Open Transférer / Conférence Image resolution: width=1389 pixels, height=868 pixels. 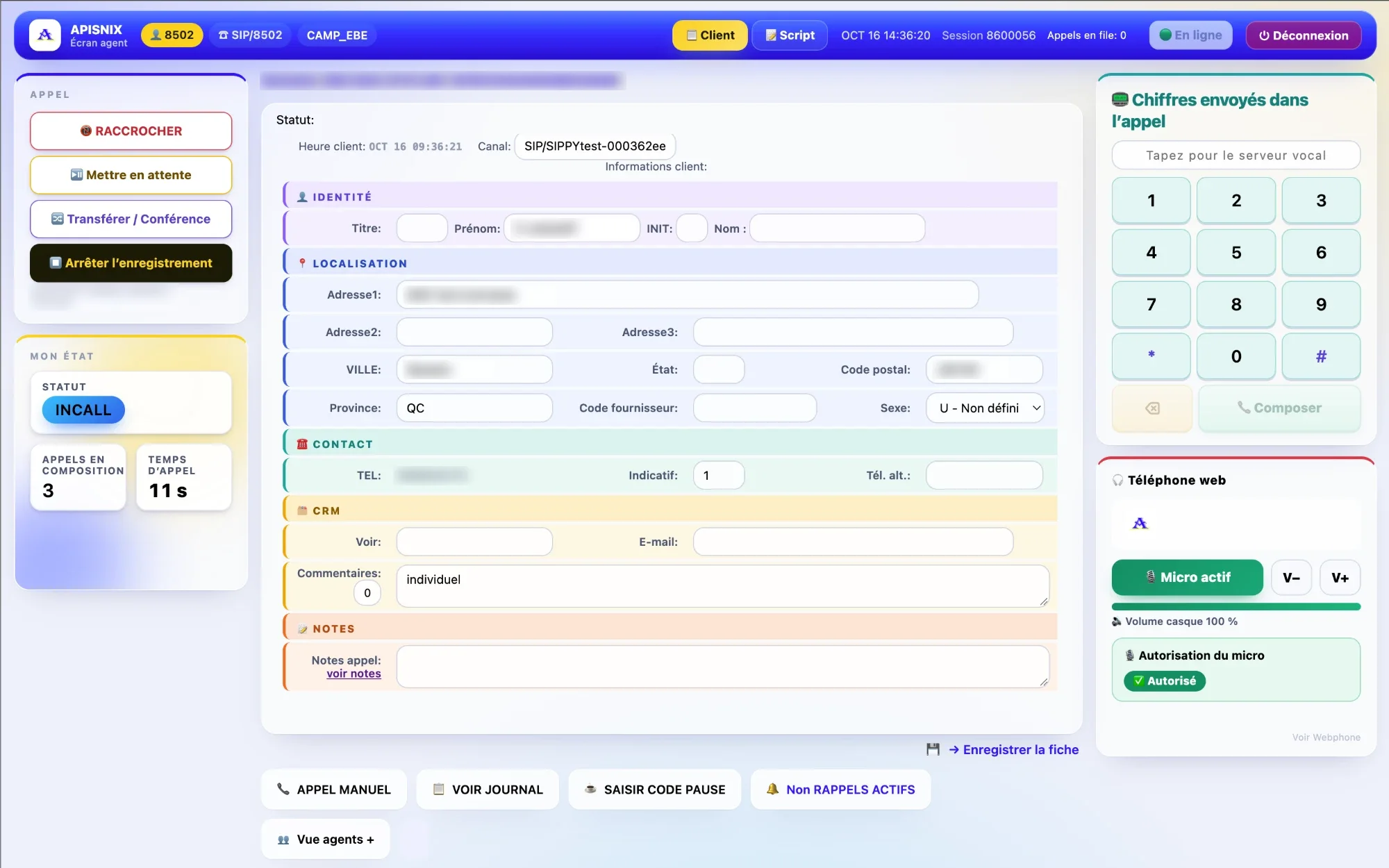coord(131,219)
